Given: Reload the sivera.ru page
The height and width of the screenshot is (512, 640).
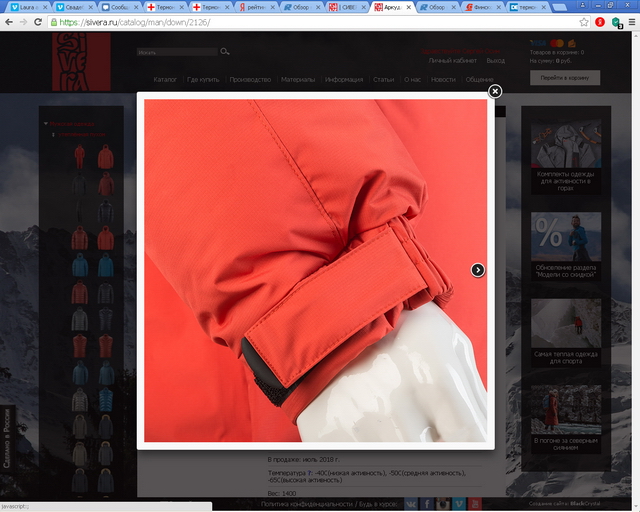Looking at the screenshot, I should point(38,22).
